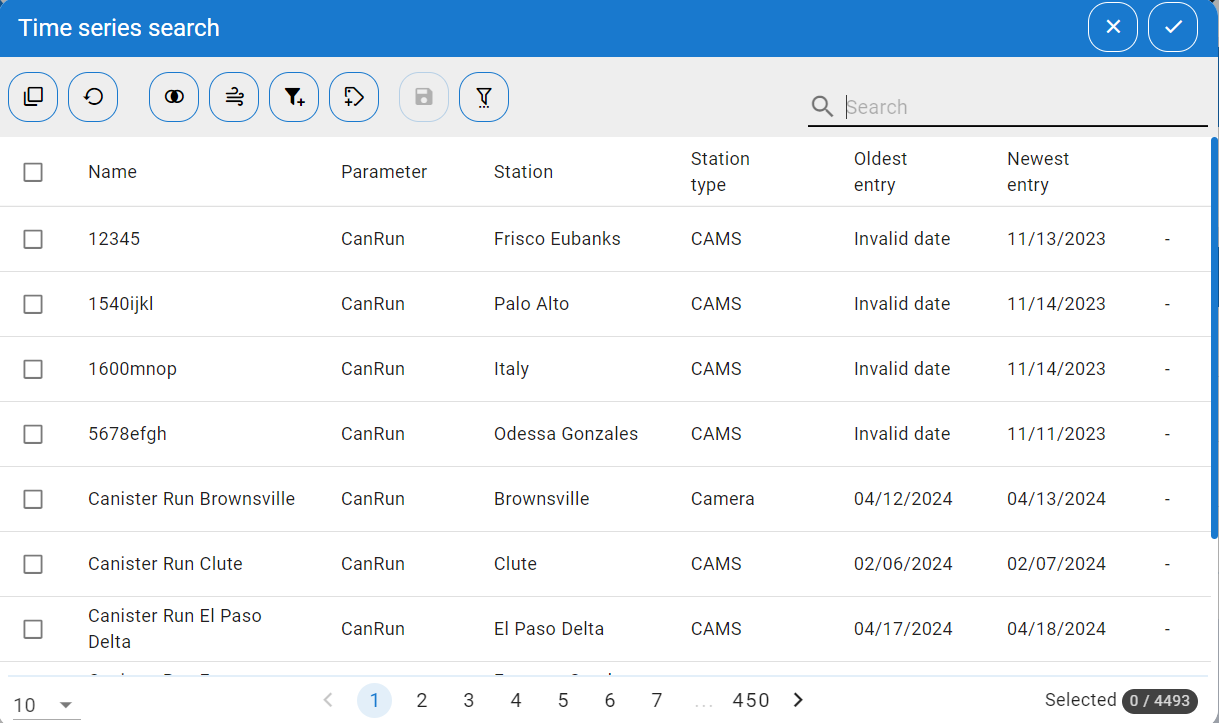Sort by the Station type column header

[x=720, y=172]
